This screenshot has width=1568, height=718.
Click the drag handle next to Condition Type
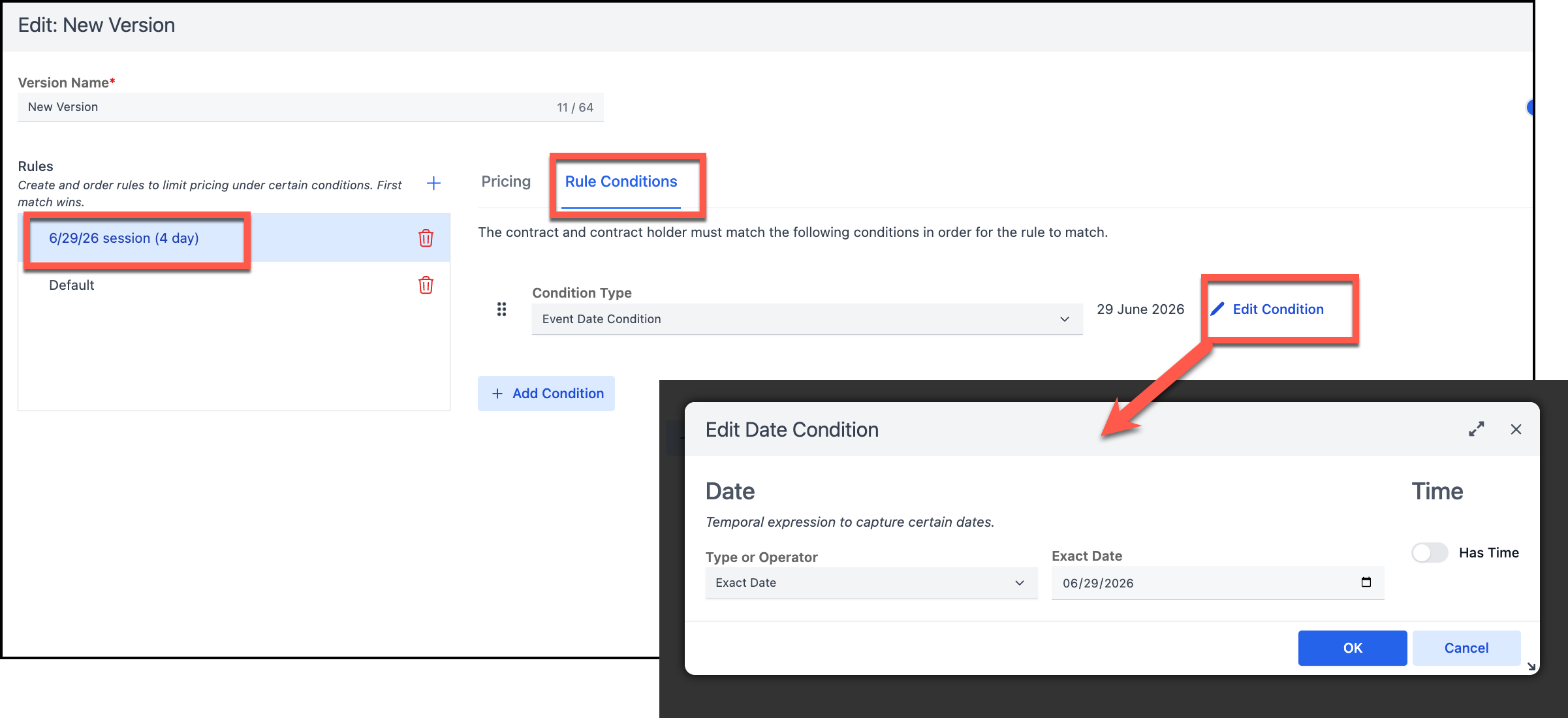tap(501, 309)
